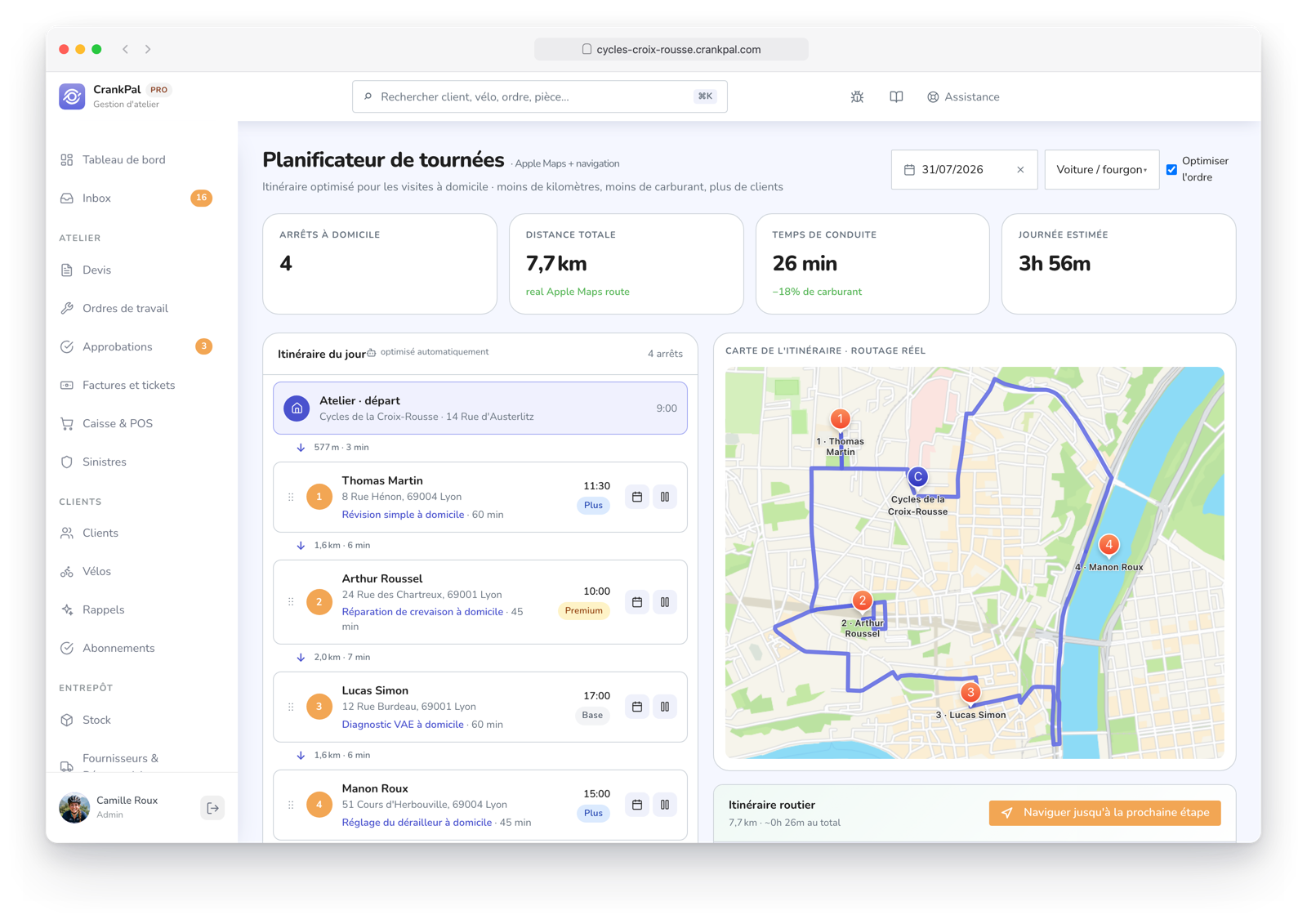The height and width of the screenshot is (924, 1307).
Task: Click Base badge on Lucas Simon
Action: [592, 716]
